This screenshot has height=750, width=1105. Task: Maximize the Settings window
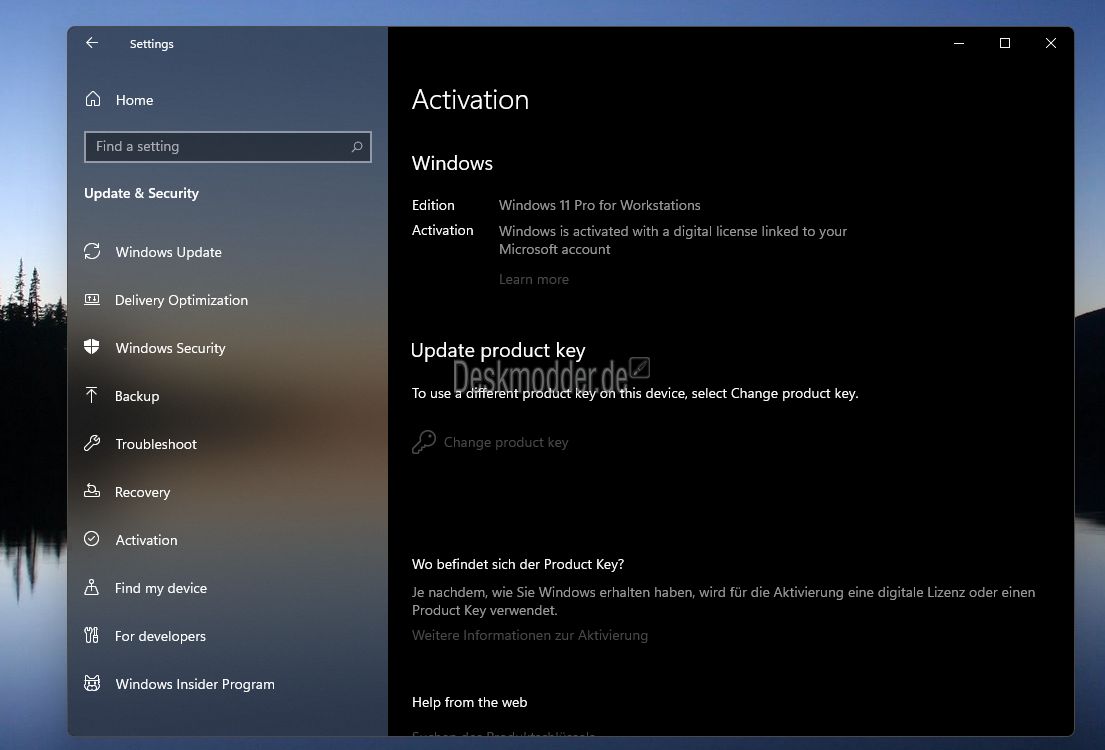tap(1005, 43)
